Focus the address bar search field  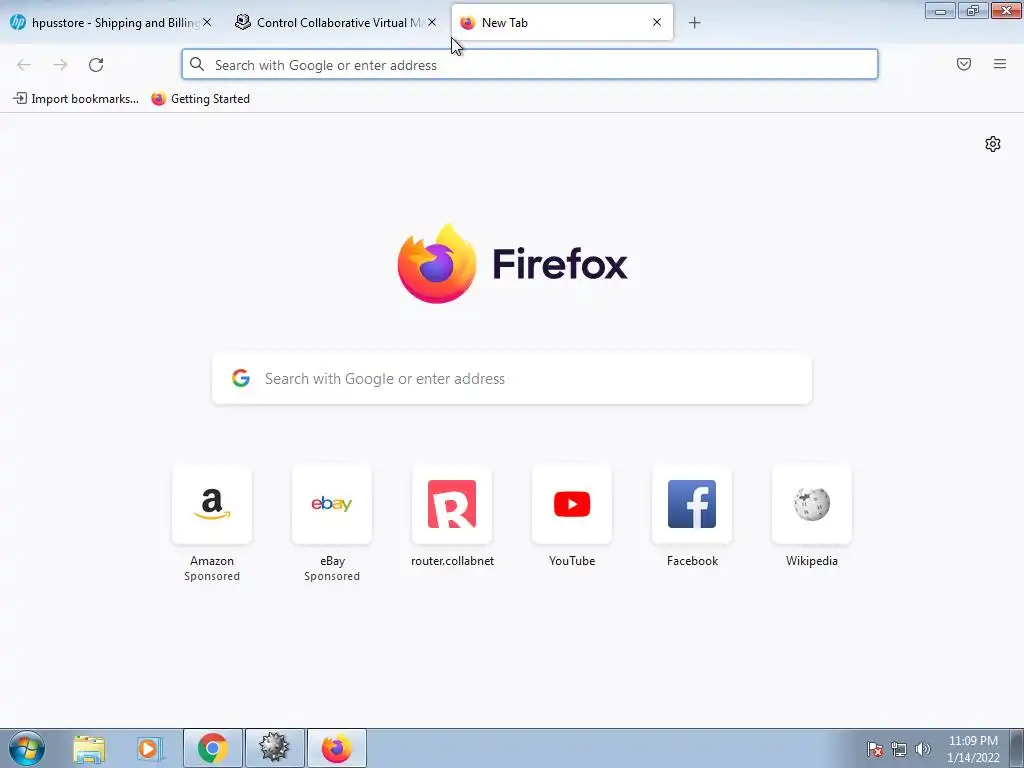coord(530,65)
